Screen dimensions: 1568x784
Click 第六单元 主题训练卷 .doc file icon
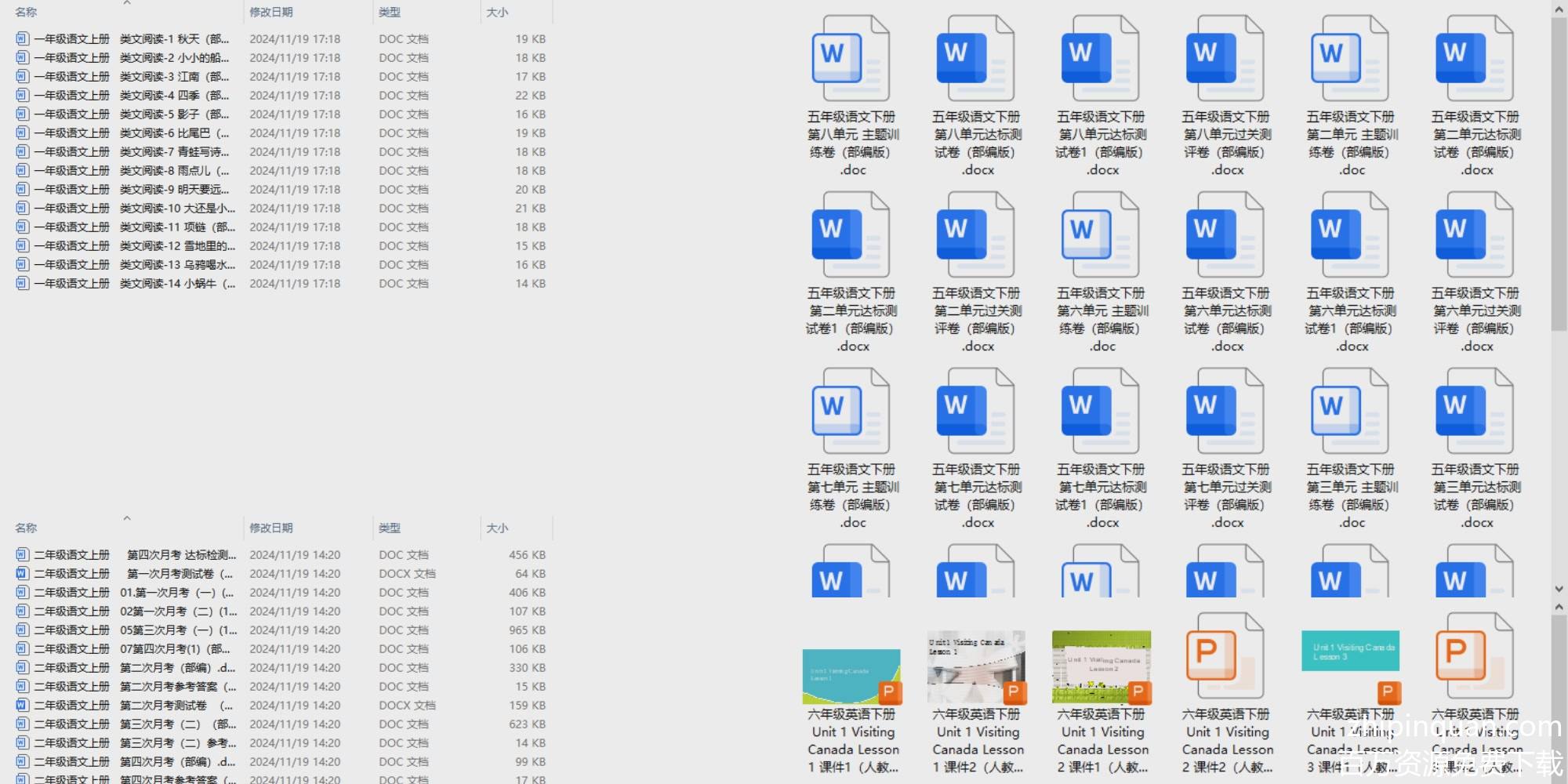1101,235
